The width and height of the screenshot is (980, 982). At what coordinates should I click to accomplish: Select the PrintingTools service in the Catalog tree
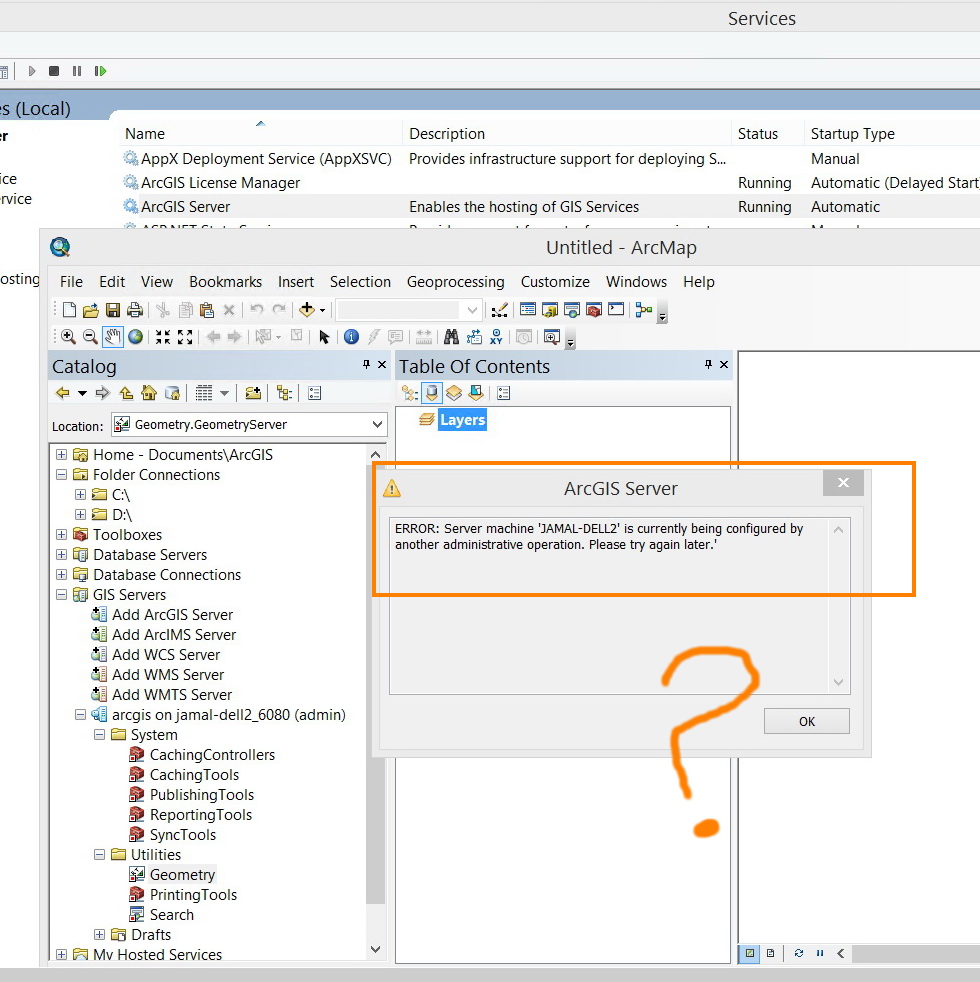193,895
